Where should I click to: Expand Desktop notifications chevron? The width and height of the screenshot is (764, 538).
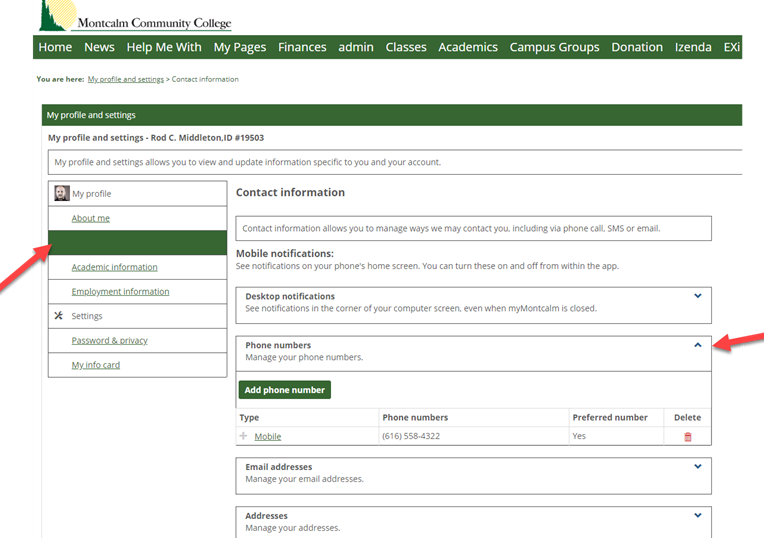tap(698, 296)
